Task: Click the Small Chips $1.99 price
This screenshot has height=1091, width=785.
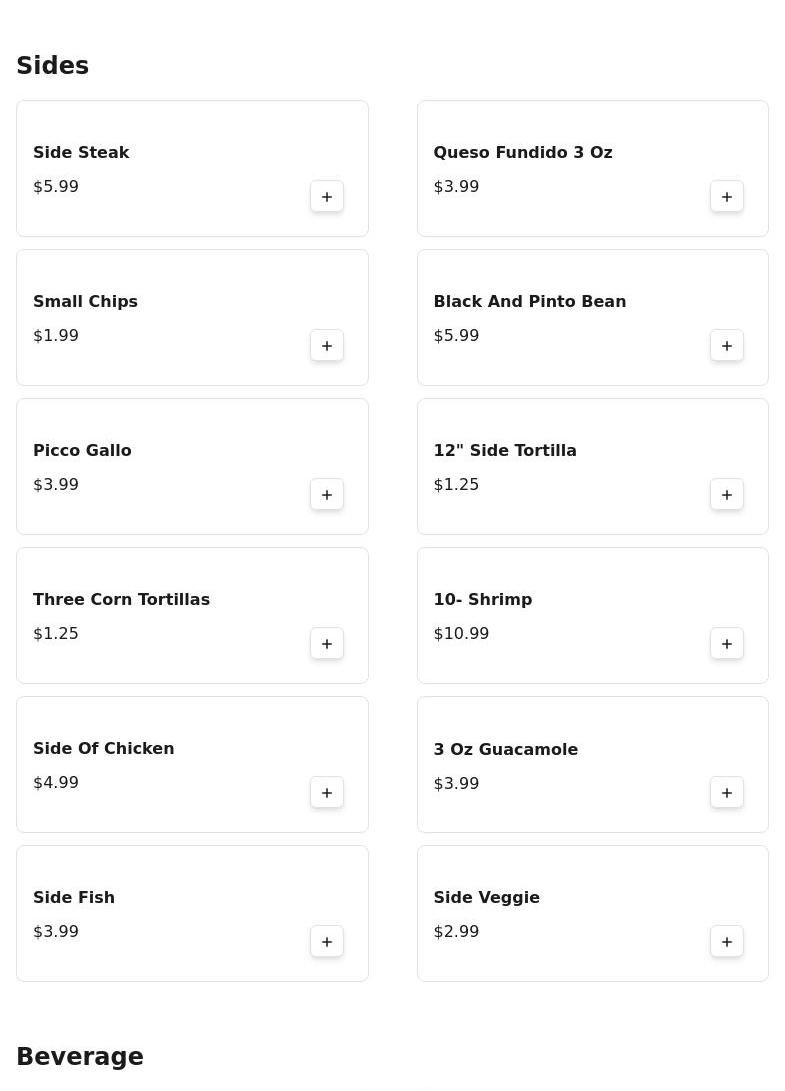Action: pyautogui.click(x=56, y=335)
